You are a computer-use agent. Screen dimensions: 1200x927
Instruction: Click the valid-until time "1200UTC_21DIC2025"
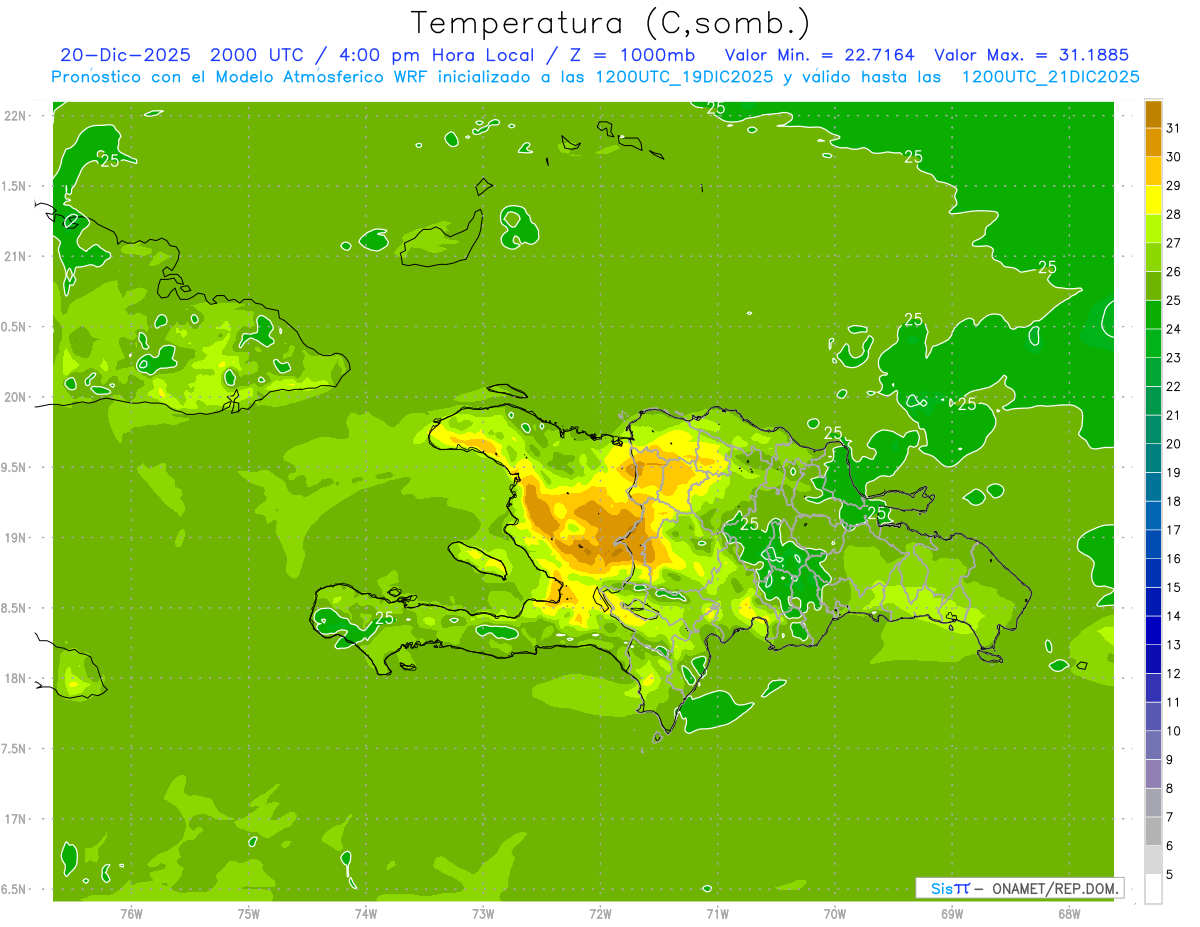pyautogui.click(x=1050, y=77)
